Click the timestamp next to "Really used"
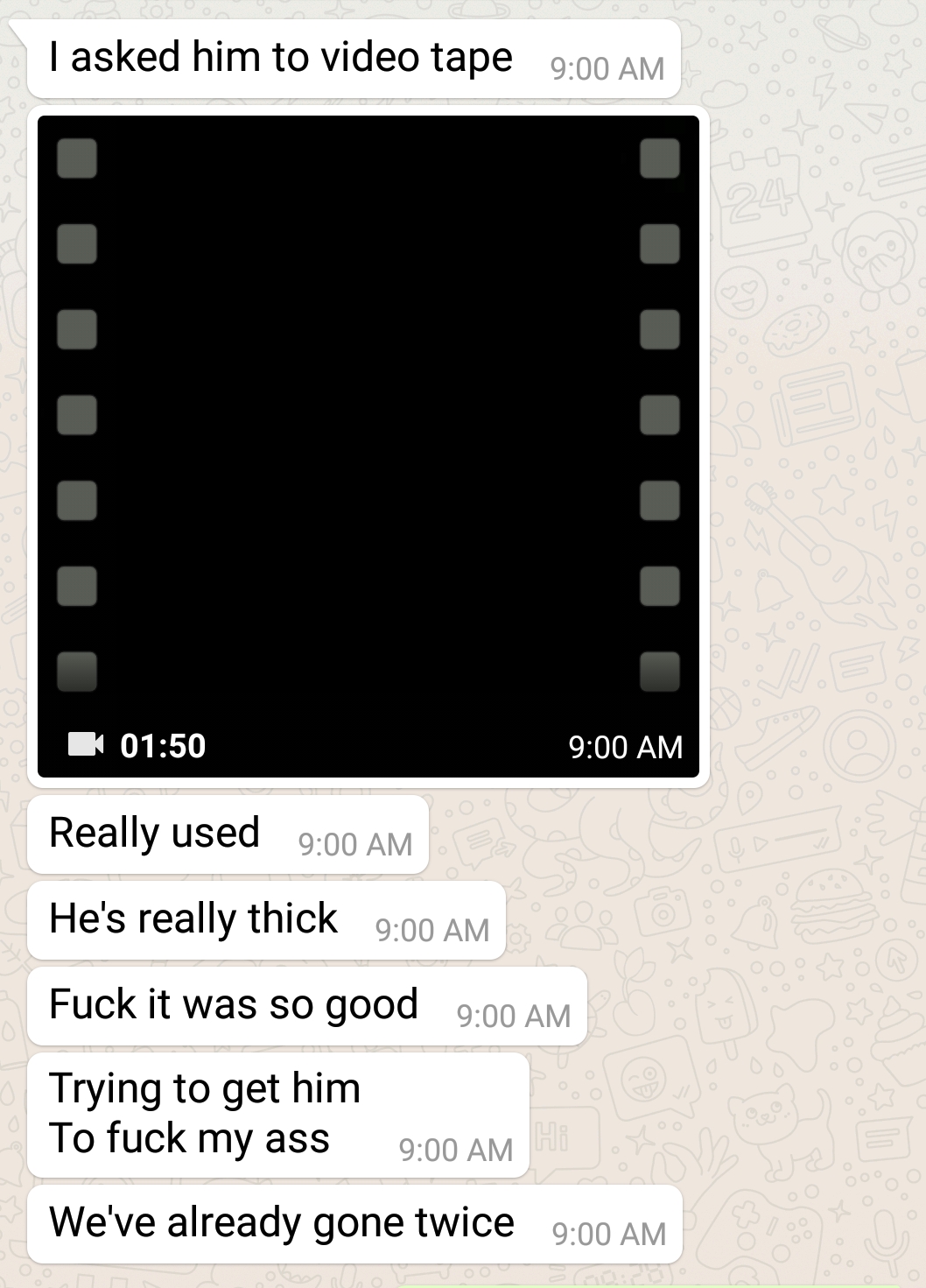 click(355, 845)
